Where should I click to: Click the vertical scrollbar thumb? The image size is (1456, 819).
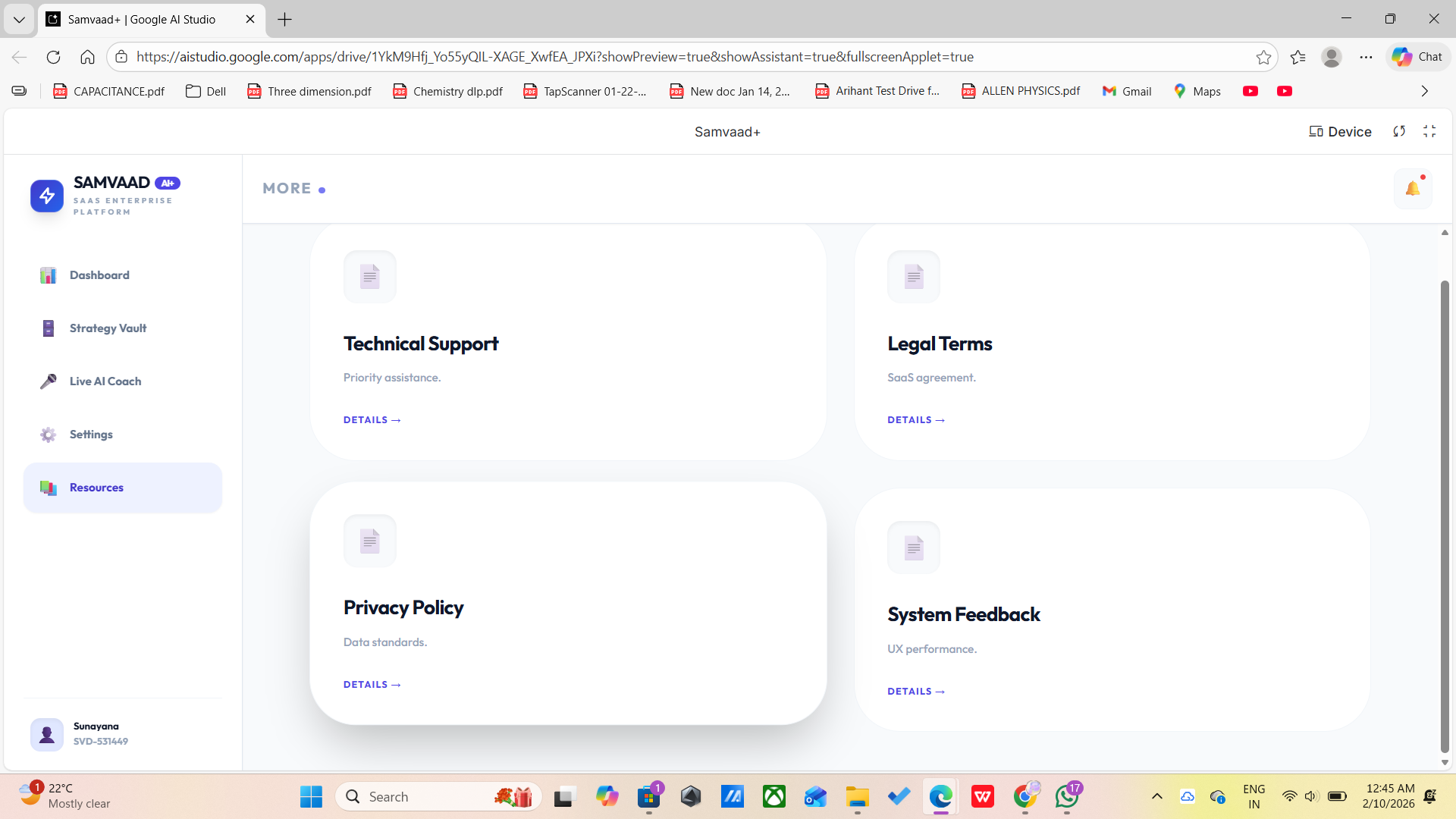point(1445,516)
